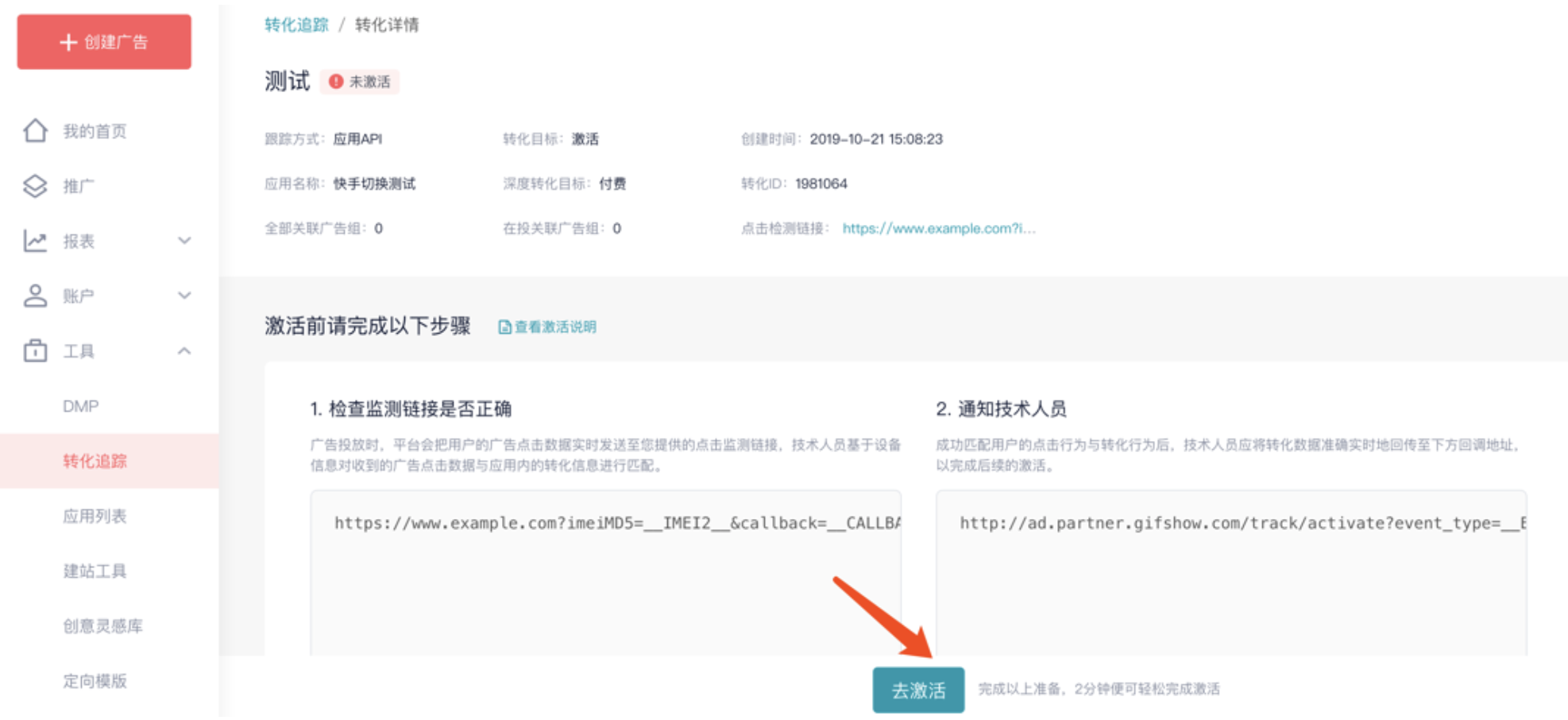The height and width of the screenshot is (720, 1568).
Task: Open the 点击检测链接 example.com URL
Action: pyautogui.click(x=938, y=229)
